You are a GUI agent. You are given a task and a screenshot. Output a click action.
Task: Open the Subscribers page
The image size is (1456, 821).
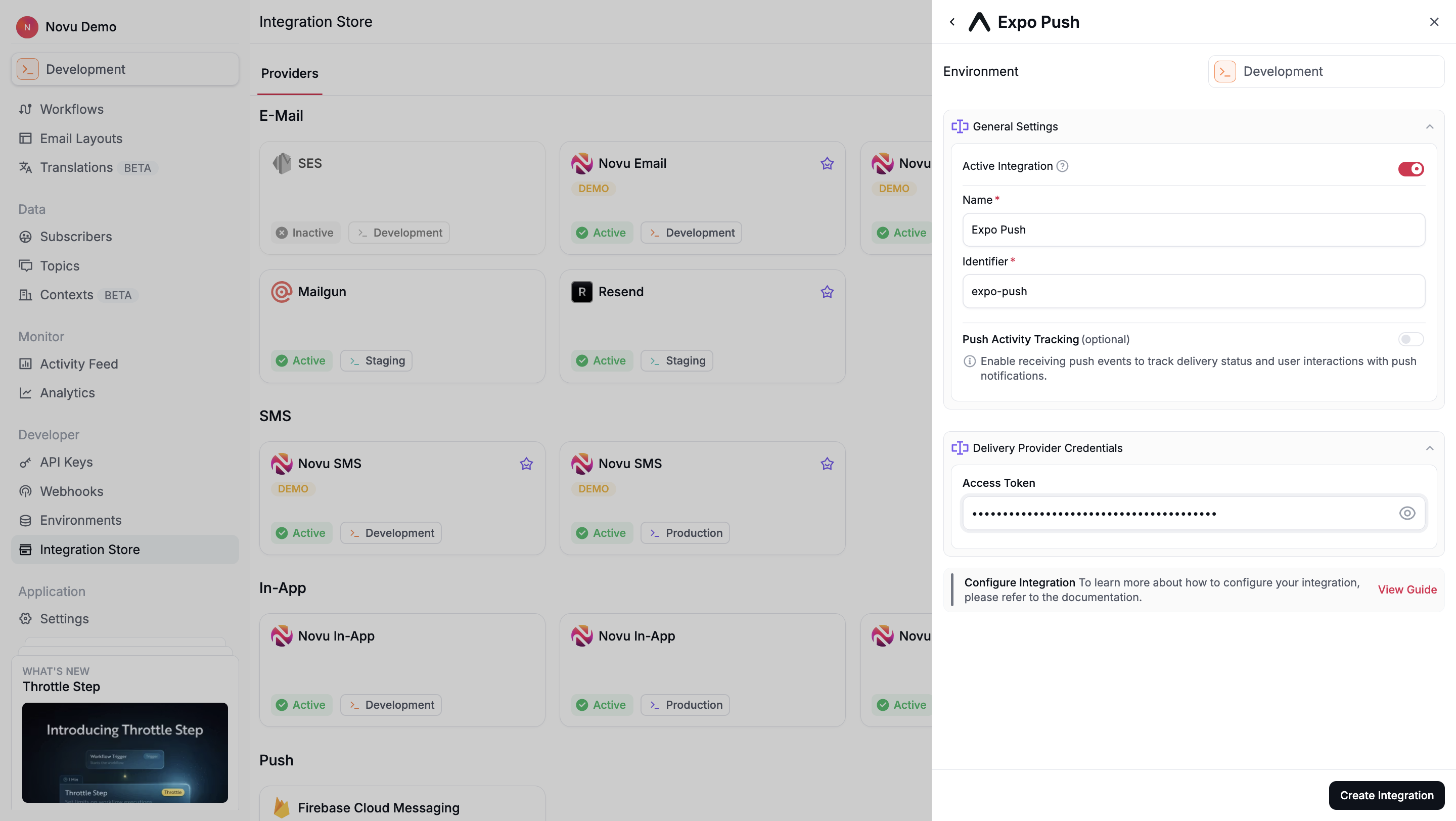[x=76, y=236]
